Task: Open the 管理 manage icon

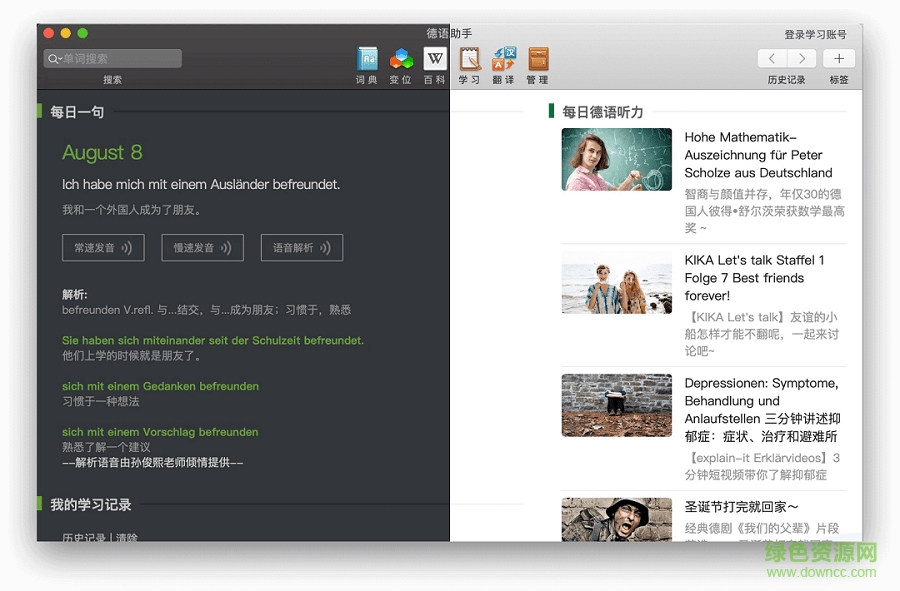Action: tap(538, 59)
